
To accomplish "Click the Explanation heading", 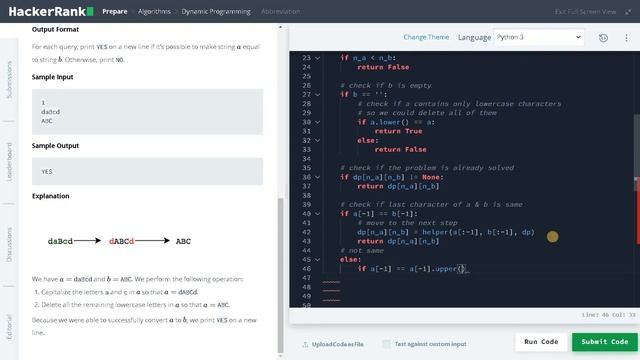I will pyautogui.click(x=51, y=196).
